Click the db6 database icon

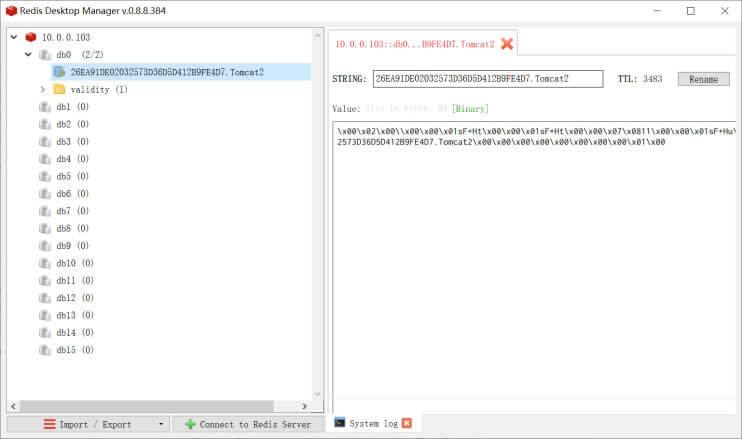pyautogui.click(x=45, y=193)
